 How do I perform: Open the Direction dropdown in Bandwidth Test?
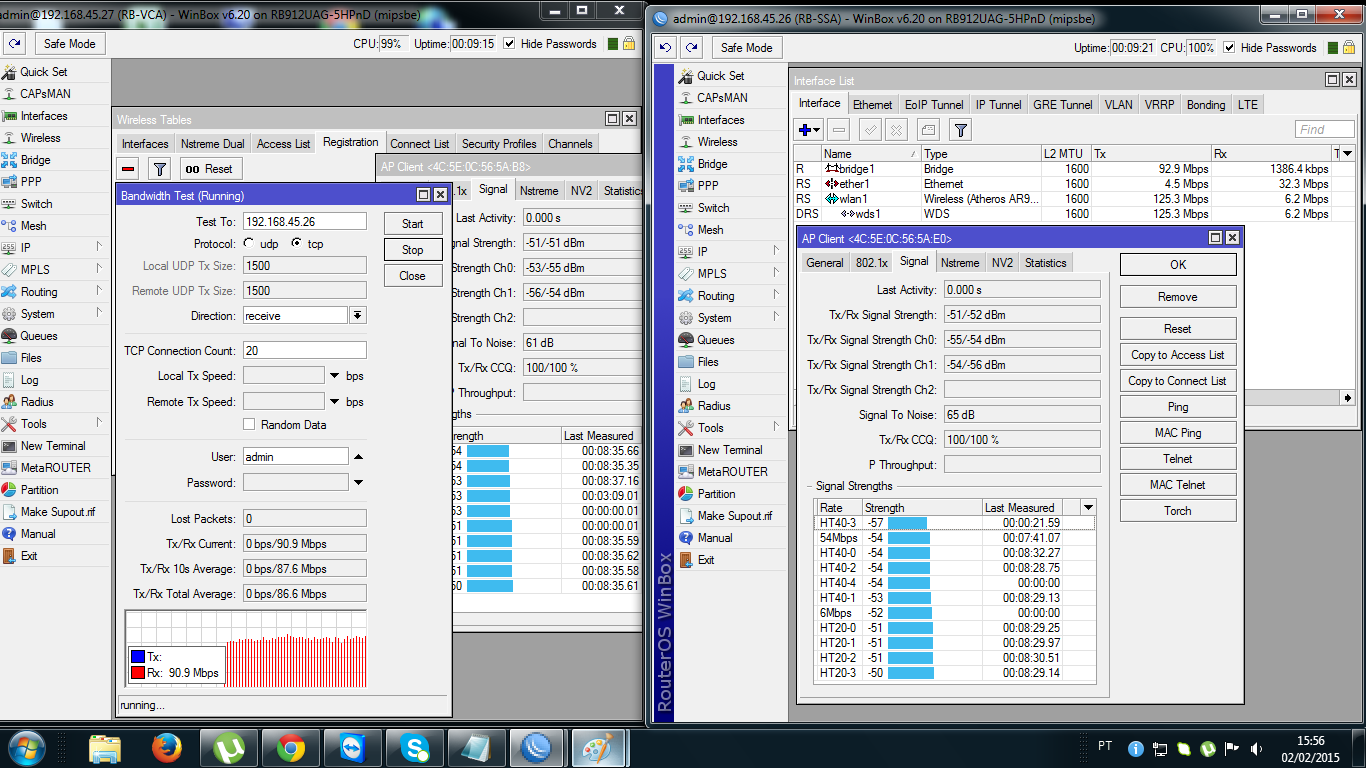pyautogui.click(x=357, y=315)
